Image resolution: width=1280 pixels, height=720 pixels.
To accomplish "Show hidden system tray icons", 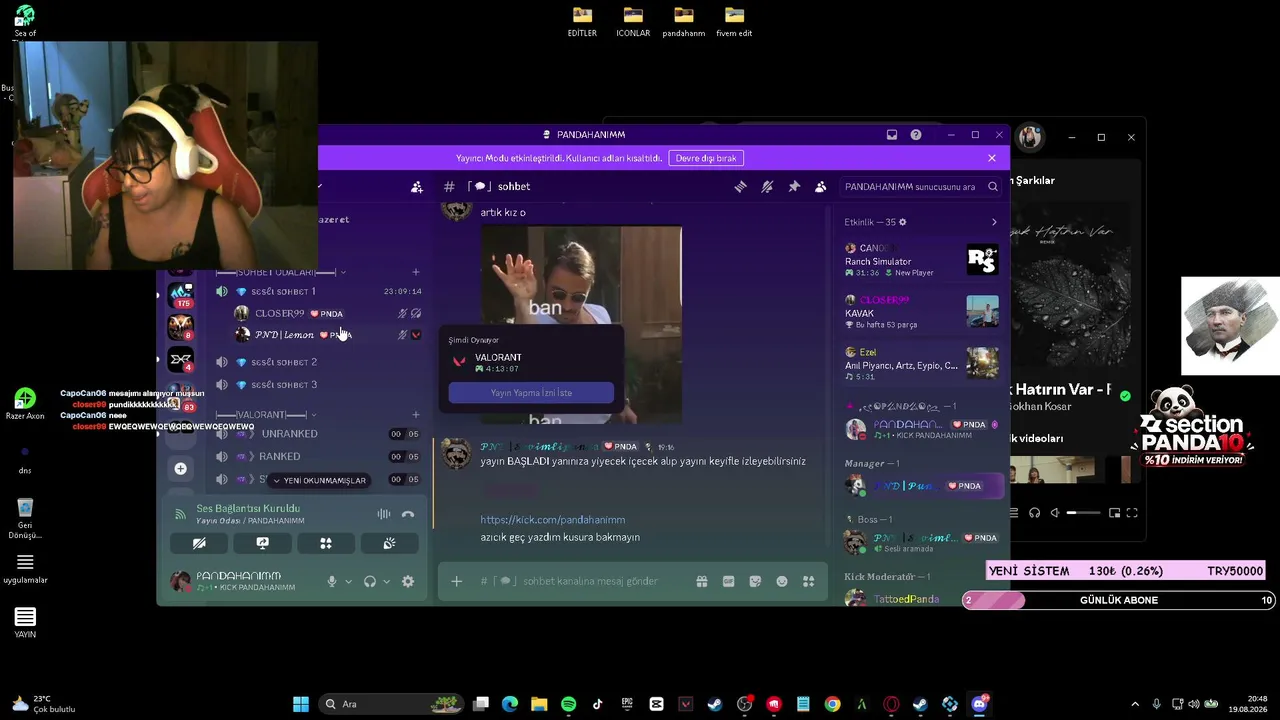I will [x=1134, y=704].
